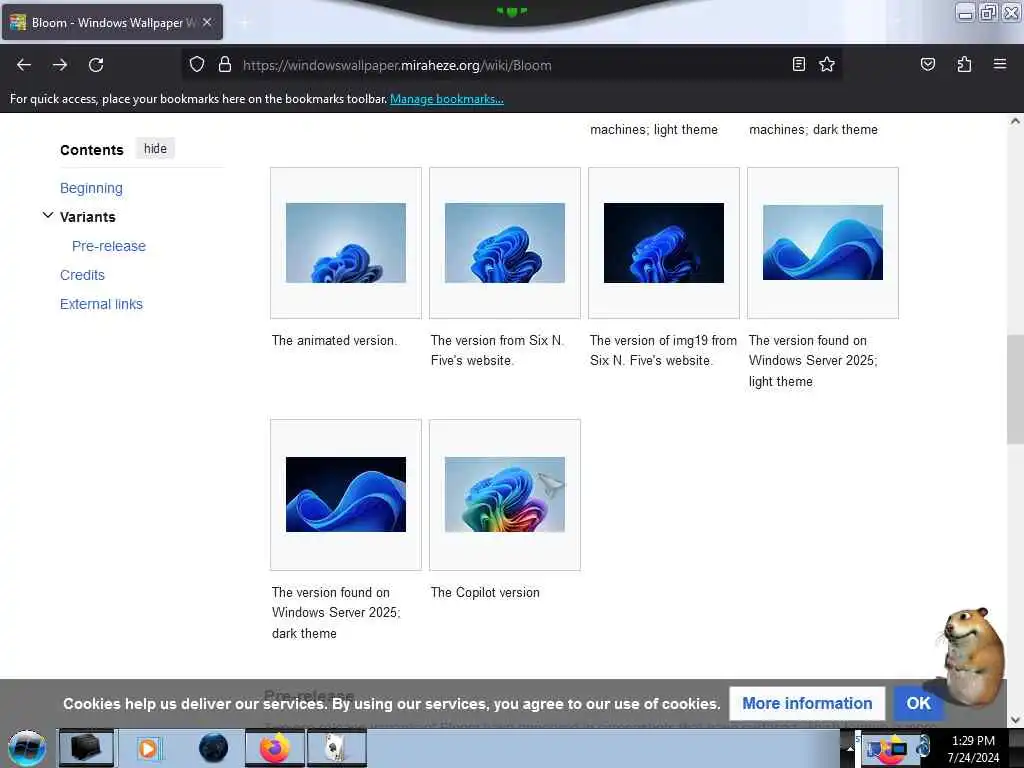Image resolution: width=1024 pixels, height=768 pixels.
Task: Open the extensions puzzle icon
Action: [x=964, y=64]
